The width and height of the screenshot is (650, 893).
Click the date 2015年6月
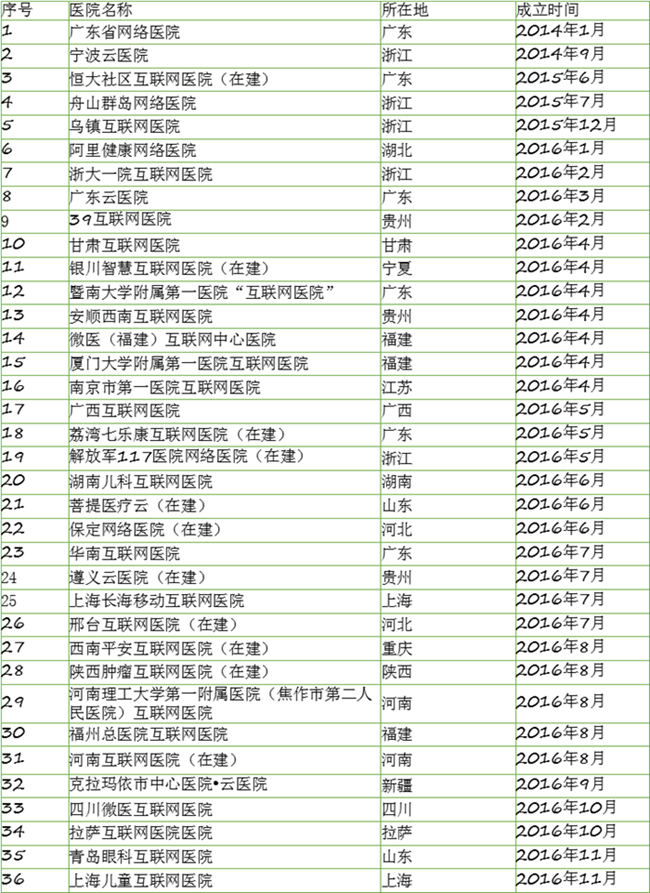(x=560, y=77)
